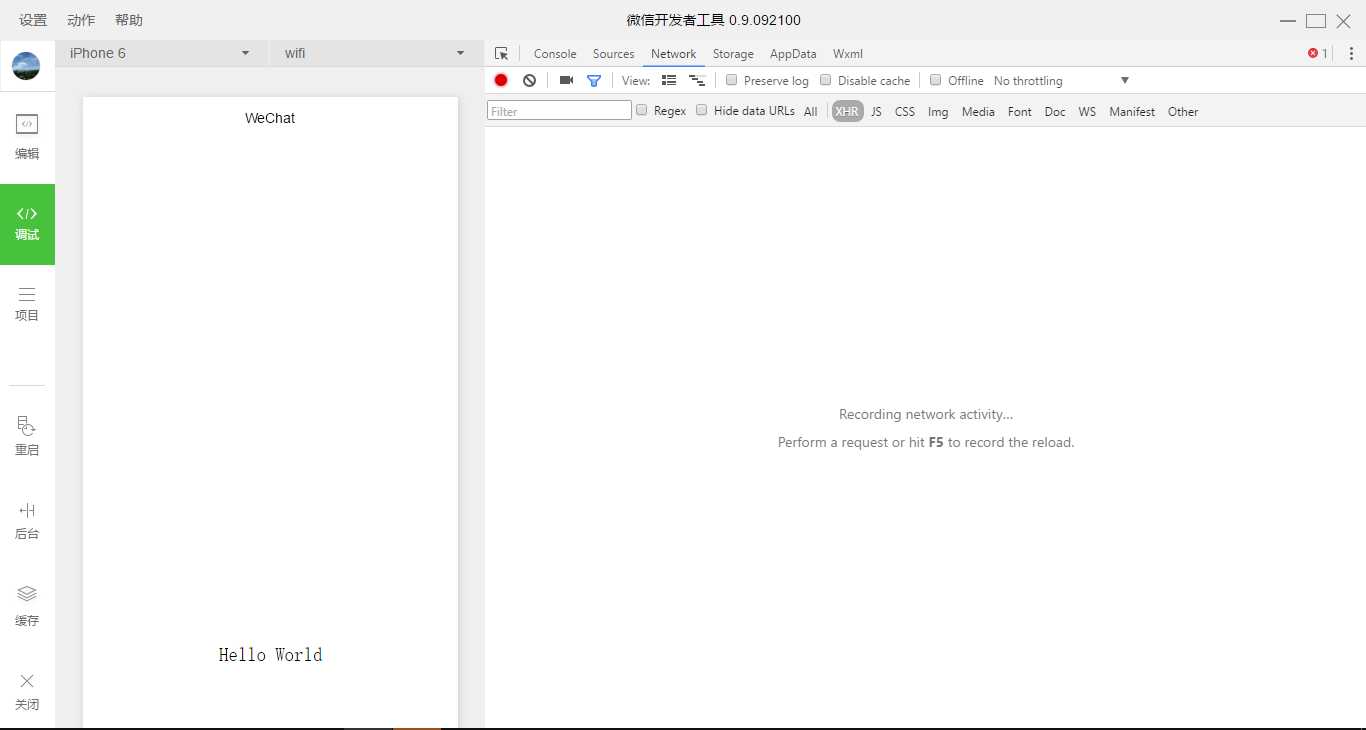Click the WeChat title in simulator
Image resolution: width=1366 pixels, height=730 pixels.
tap(270, 118)
